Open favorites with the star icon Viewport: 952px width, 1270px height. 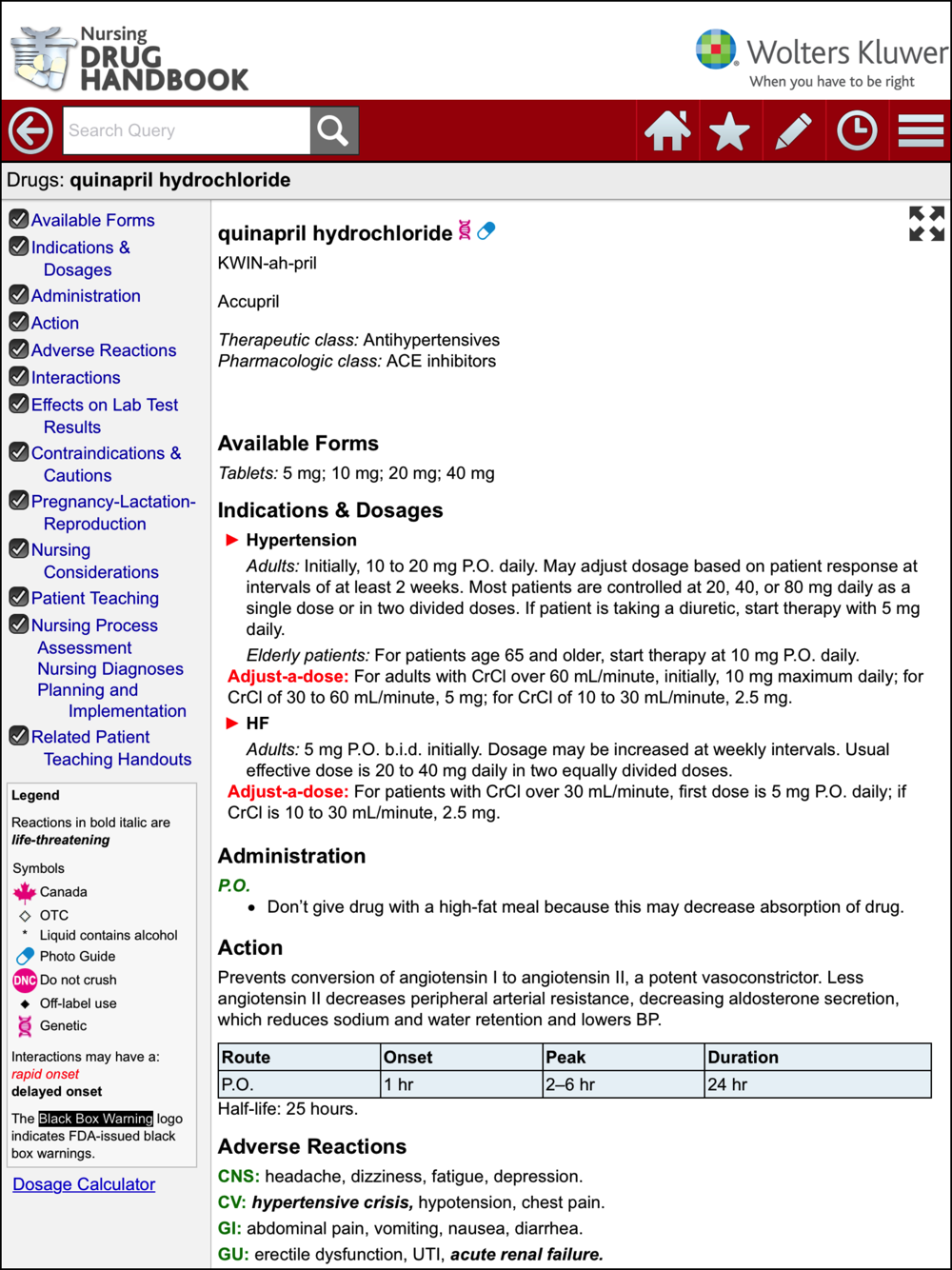[x=730, y=131]
